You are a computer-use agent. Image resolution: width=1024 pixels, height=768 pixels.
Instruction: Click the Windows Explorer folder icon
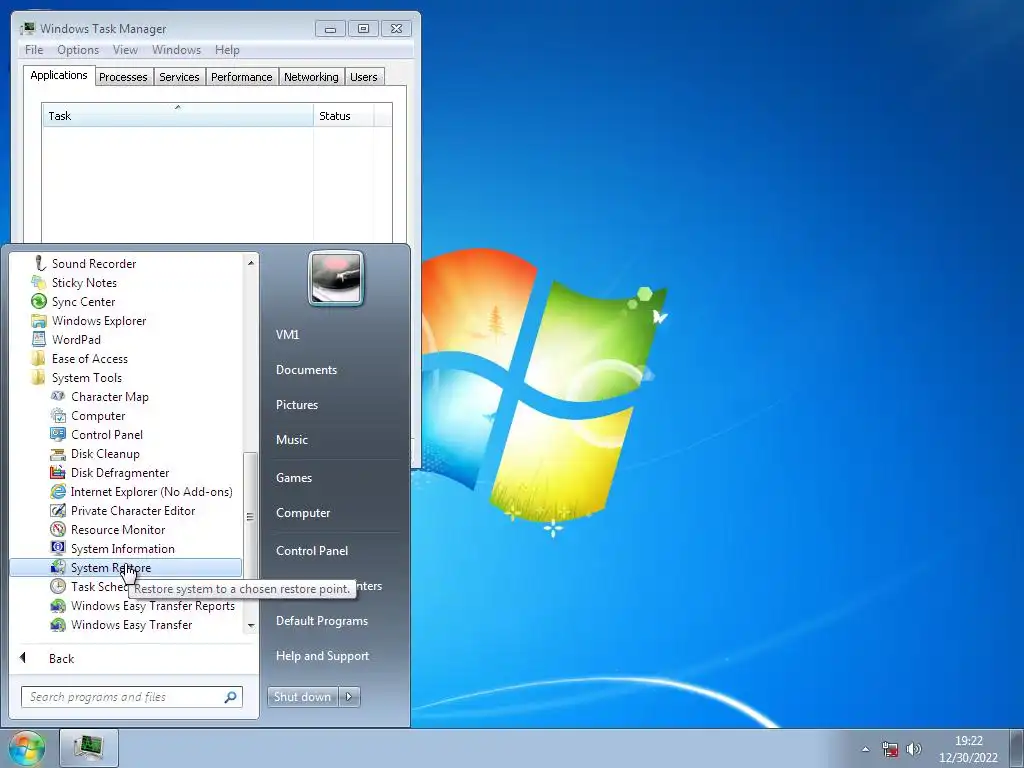pos(39,321)
